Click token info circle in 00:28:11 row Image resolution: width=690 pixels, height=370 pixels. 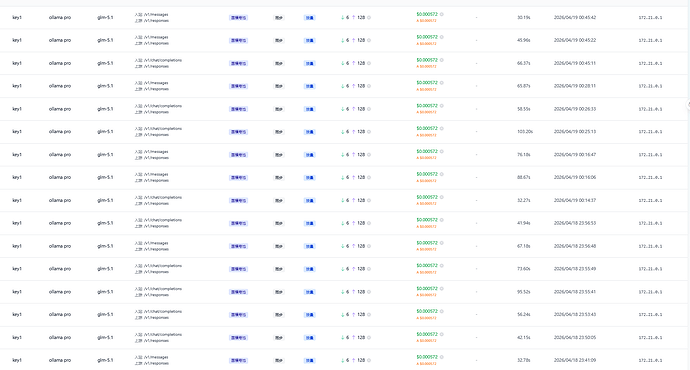pyautogui.click(x=369, y=86)
